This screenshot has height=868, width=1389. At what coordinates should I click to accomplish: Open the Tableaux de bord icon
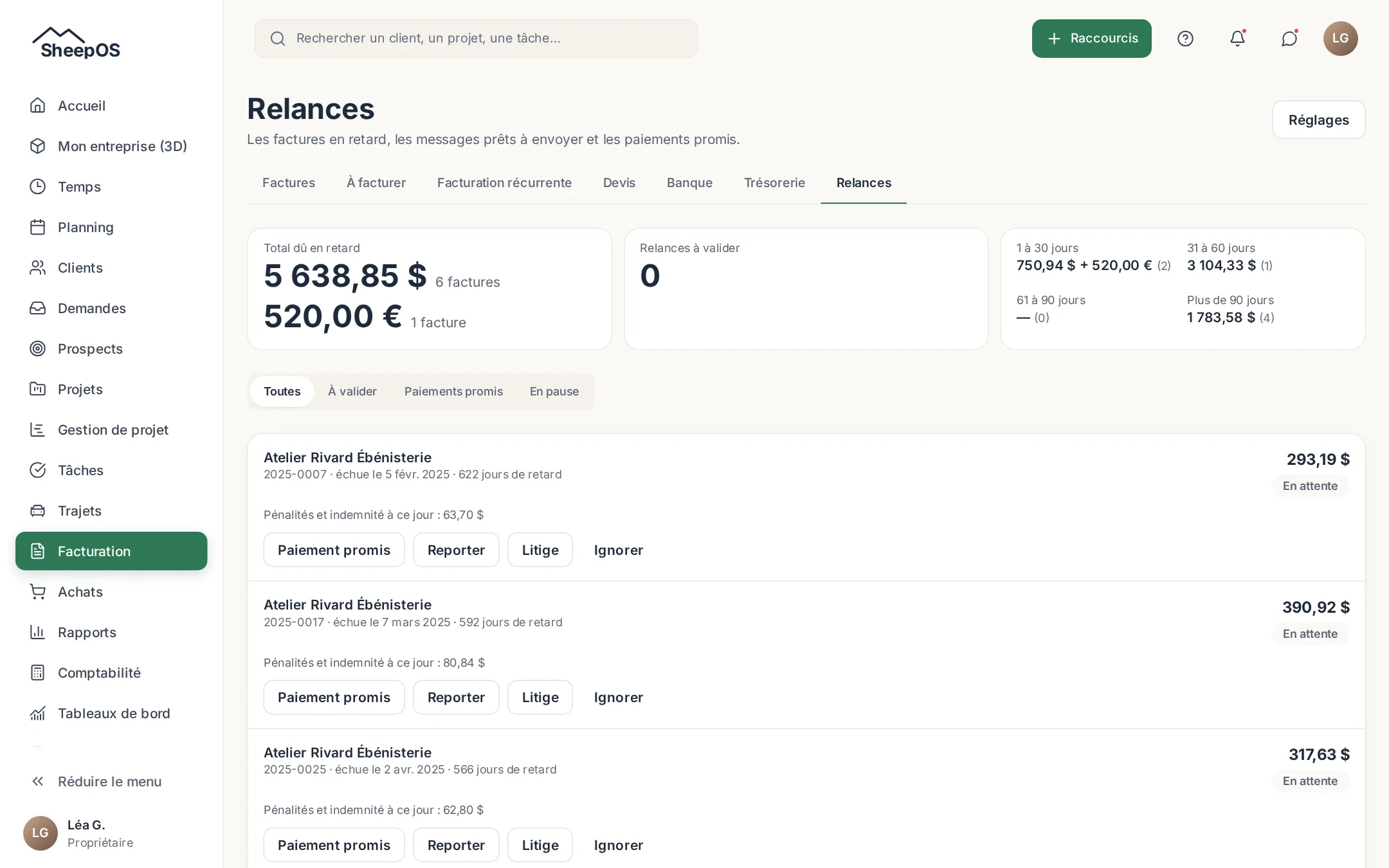tap(38, 713)
